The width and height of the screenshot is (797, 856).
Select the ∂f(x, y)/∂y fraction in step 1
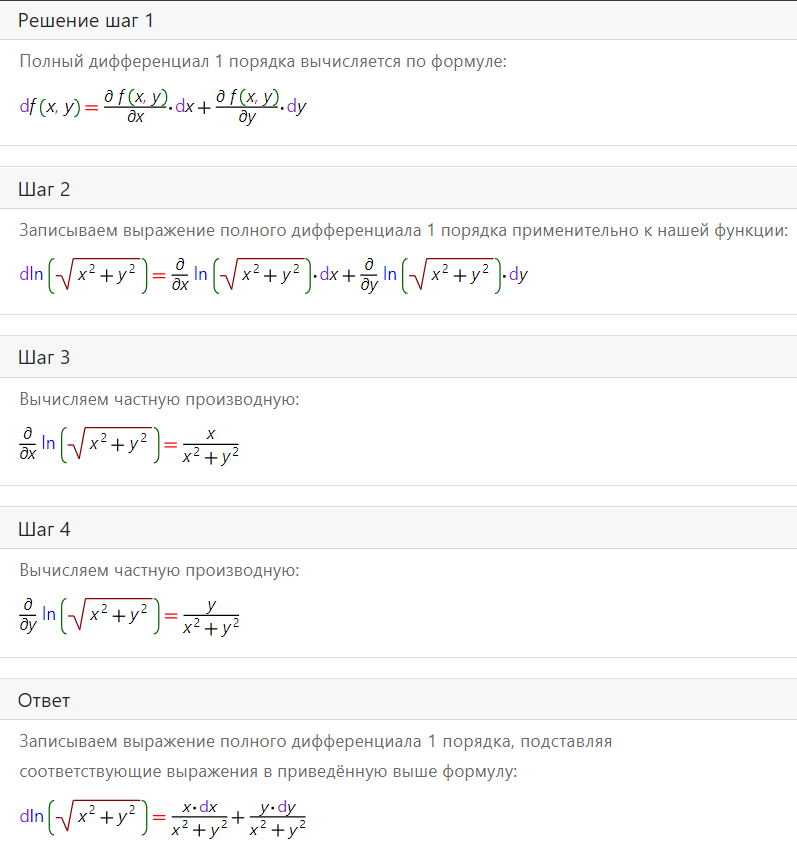pyautogui.click(x=247, y=106)
